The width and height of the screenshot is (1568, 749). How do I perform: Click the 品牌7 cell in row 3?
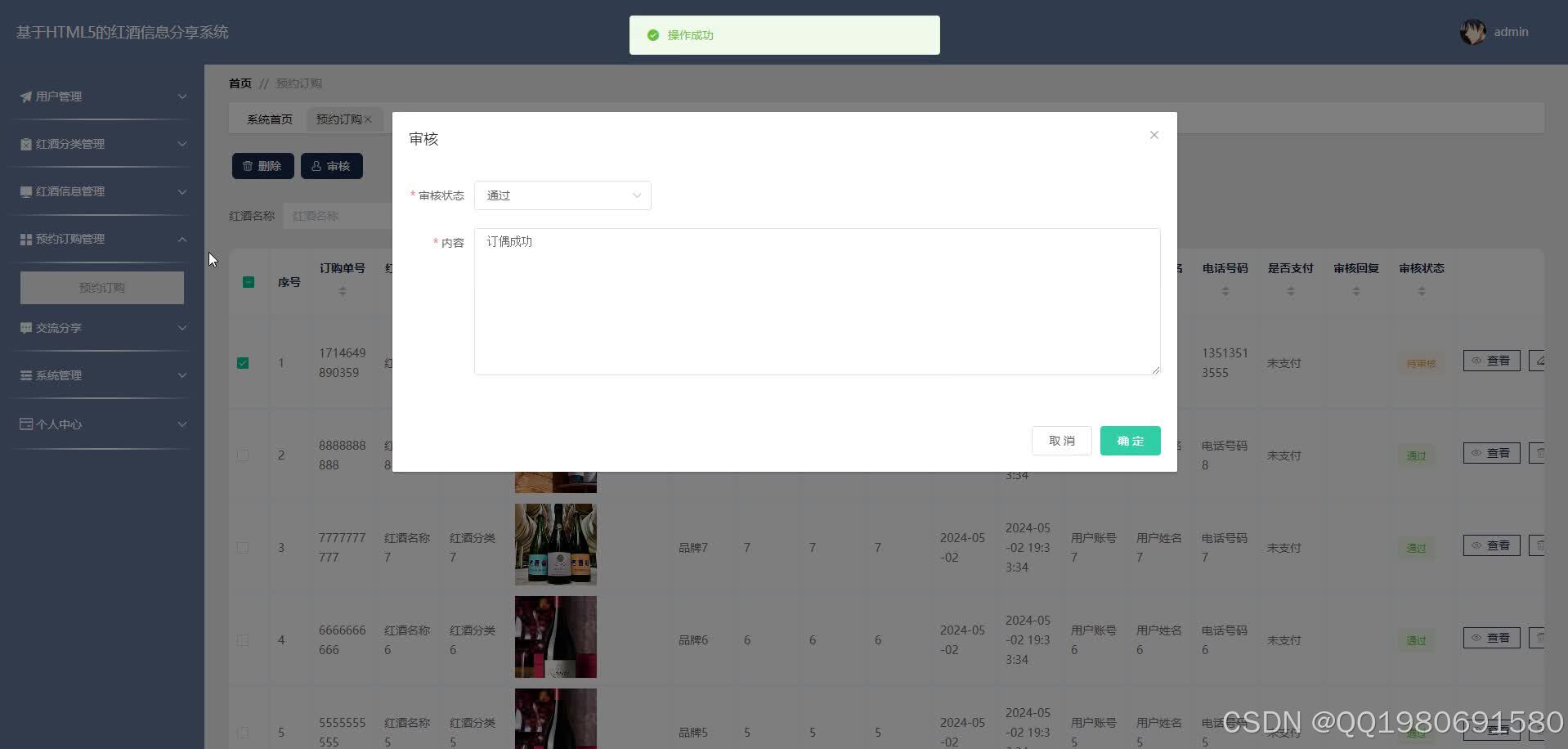tap(693, 548)
